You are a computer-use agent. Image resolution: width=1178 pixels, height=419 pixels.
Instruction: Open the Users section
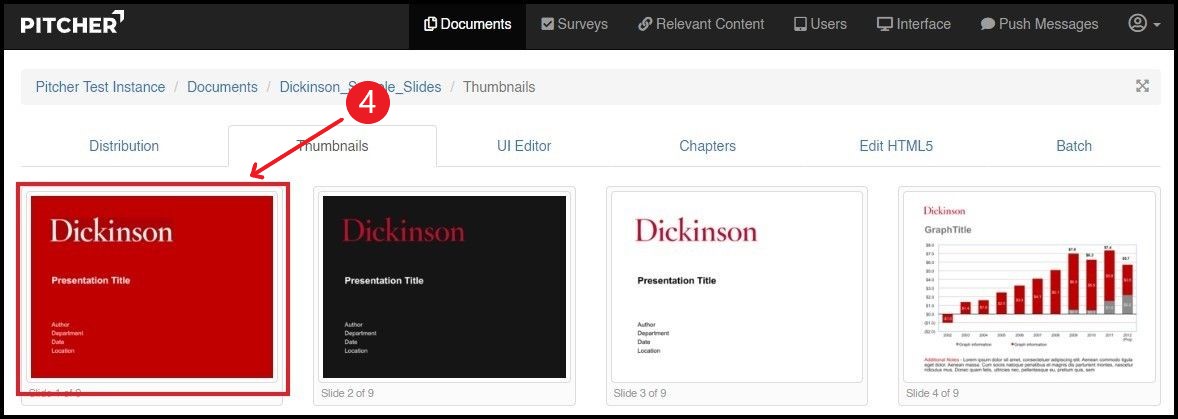tap(820, 24)
